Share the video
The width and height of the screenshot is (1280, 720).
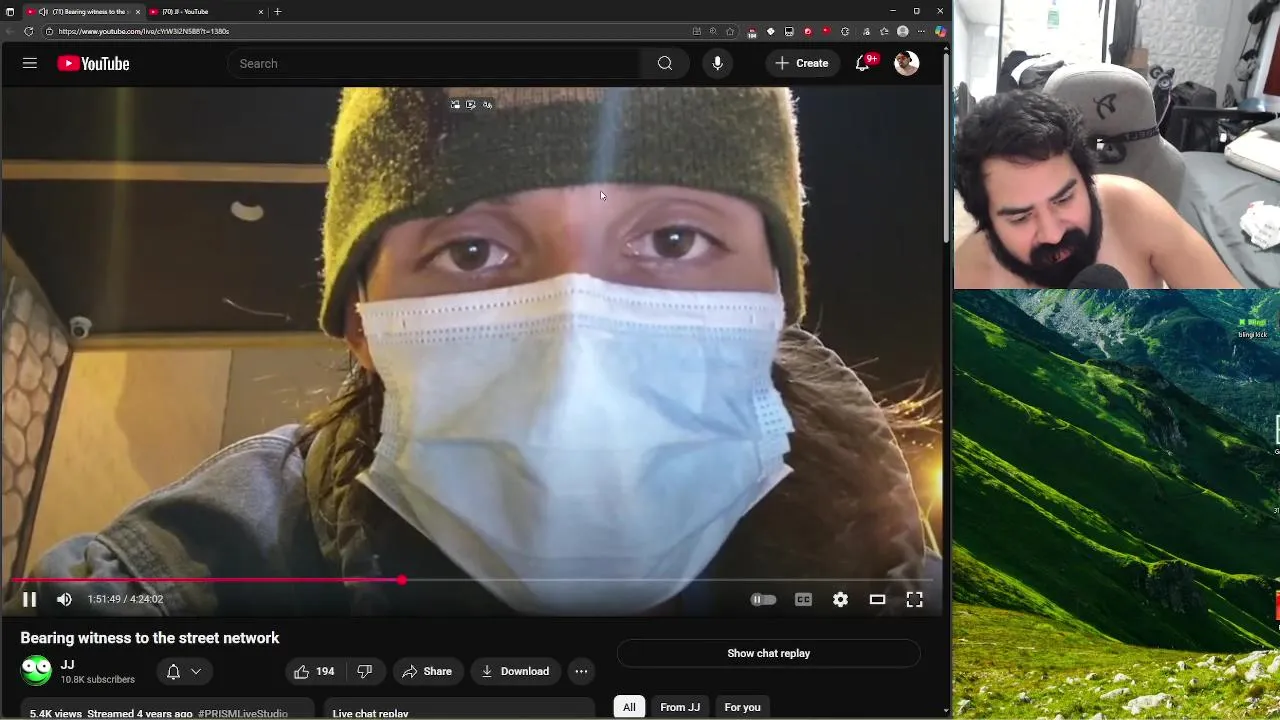(427, 671)
